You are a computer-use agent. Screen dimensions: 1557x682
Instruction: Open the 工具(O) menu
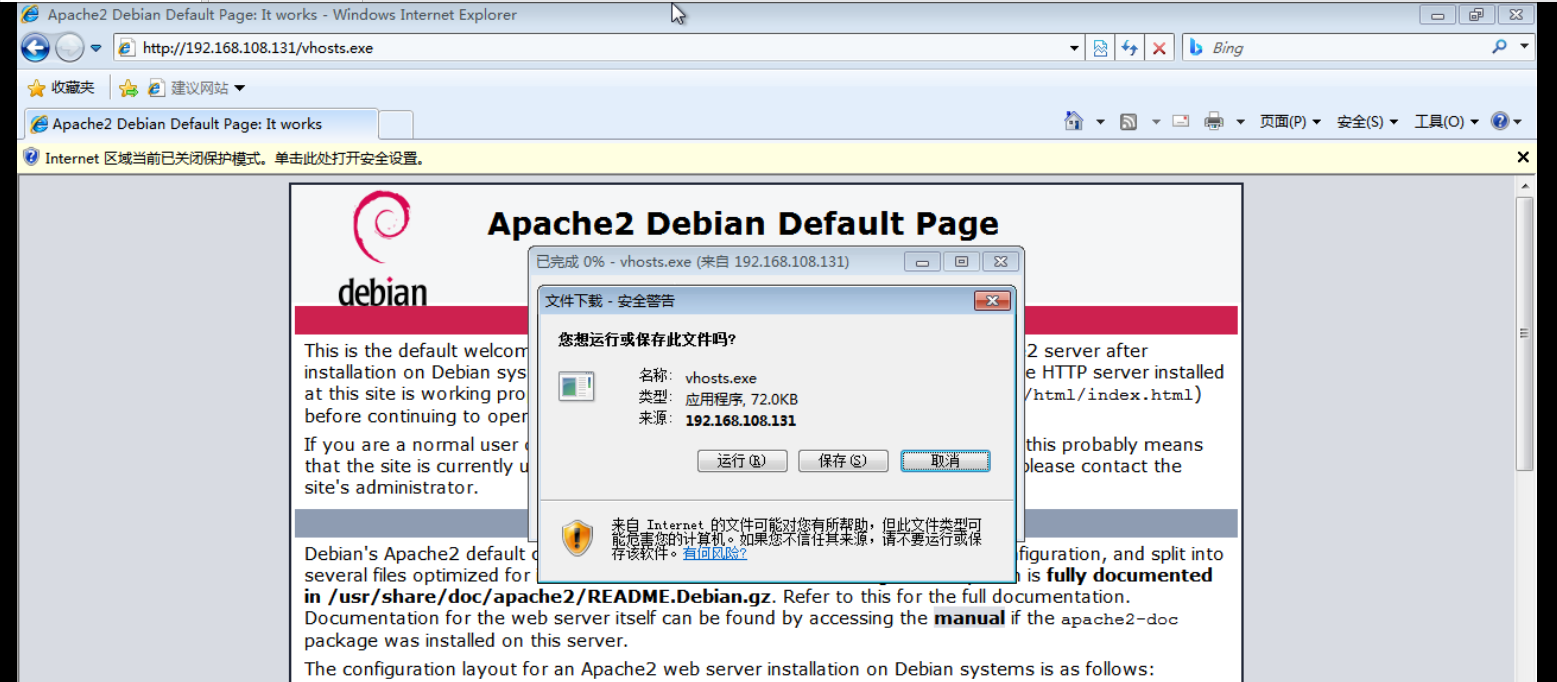click(x=1445, y=122)
